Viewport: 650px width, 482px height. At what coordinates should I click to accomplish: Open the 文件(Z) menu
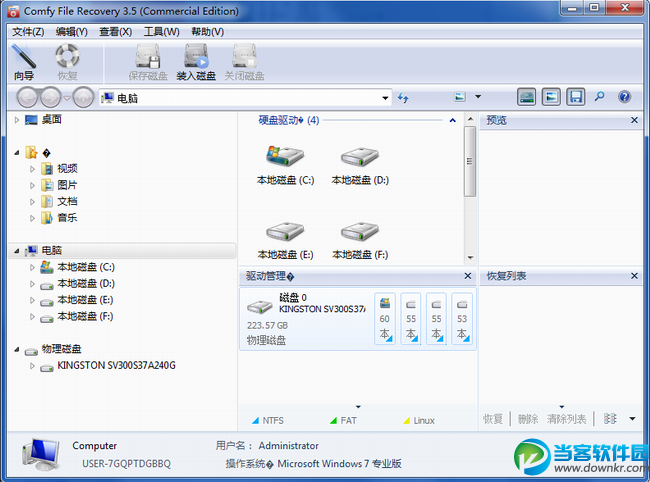(28, 32)
